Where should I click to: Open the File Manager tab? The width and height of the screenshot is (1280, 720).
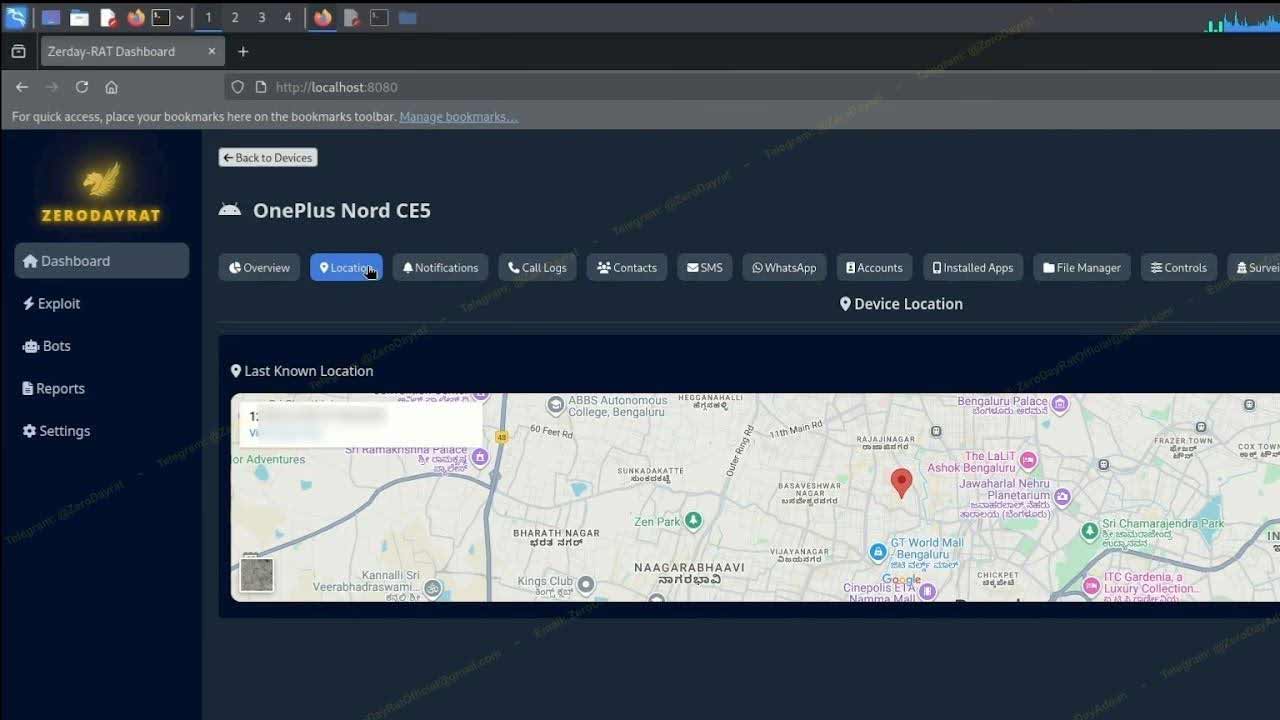pos(1082,267)
